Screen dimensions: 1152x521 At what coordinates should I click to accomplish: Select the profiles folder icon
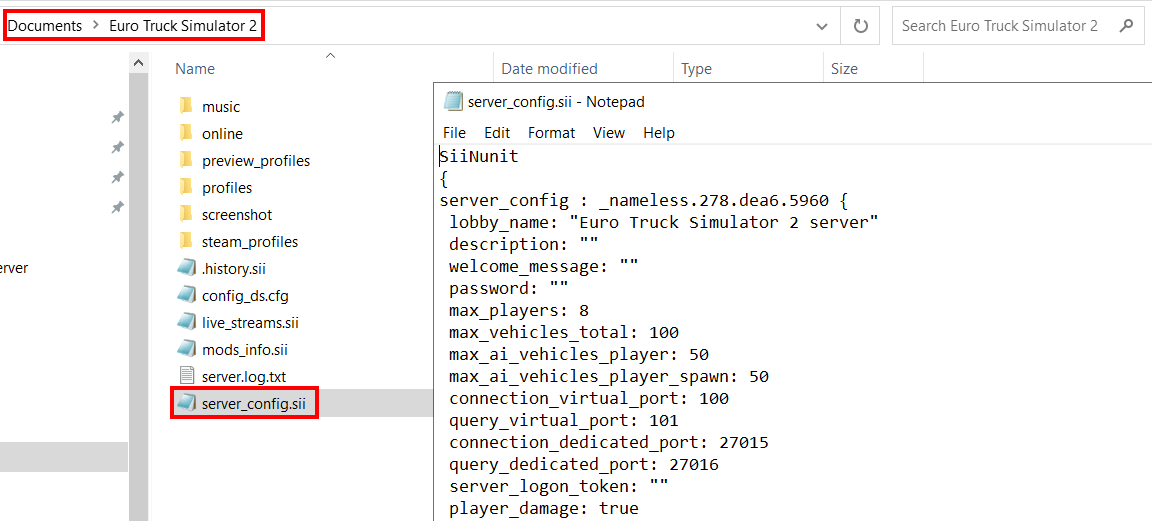point(186,187)
